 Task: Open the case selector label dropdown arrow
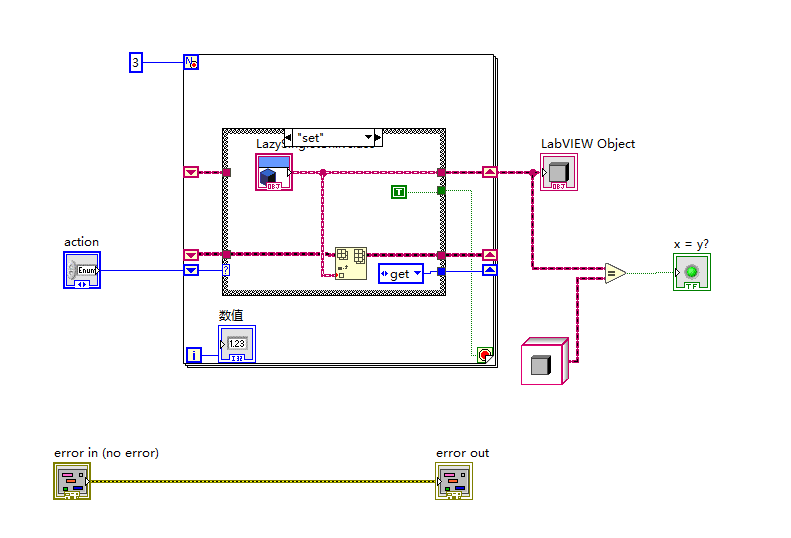tap(369, 137)
